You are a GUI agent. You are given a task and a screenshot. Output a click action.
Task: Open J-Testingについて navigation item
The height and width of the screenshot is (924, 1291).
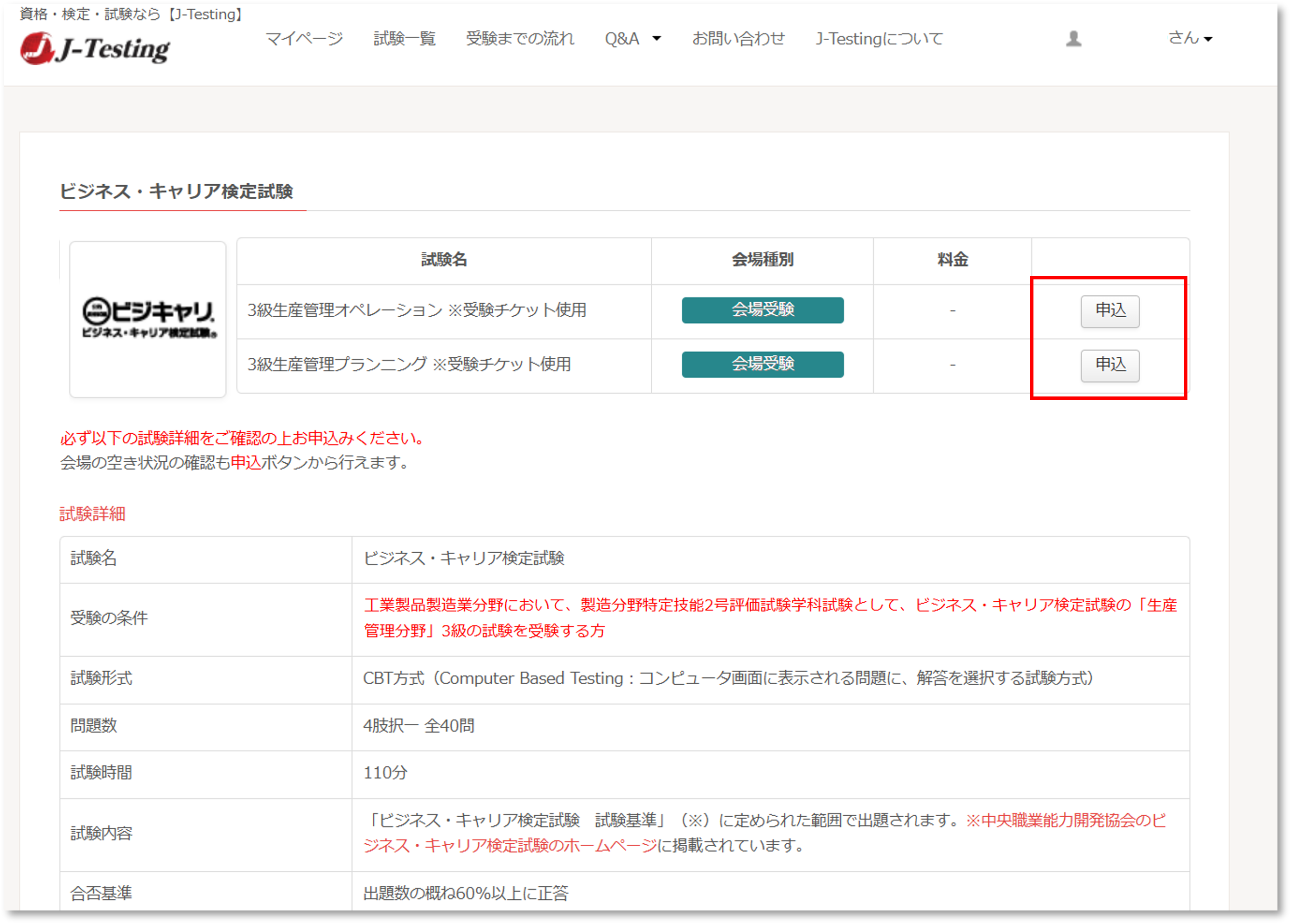[x=879, y=39]
